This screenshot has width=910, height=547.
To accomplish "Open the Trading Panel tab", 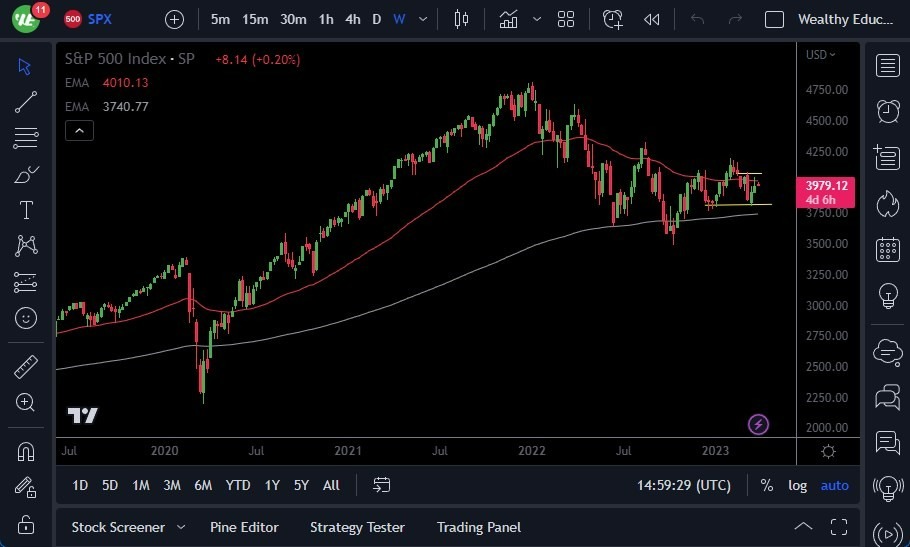I will point(479,527).
